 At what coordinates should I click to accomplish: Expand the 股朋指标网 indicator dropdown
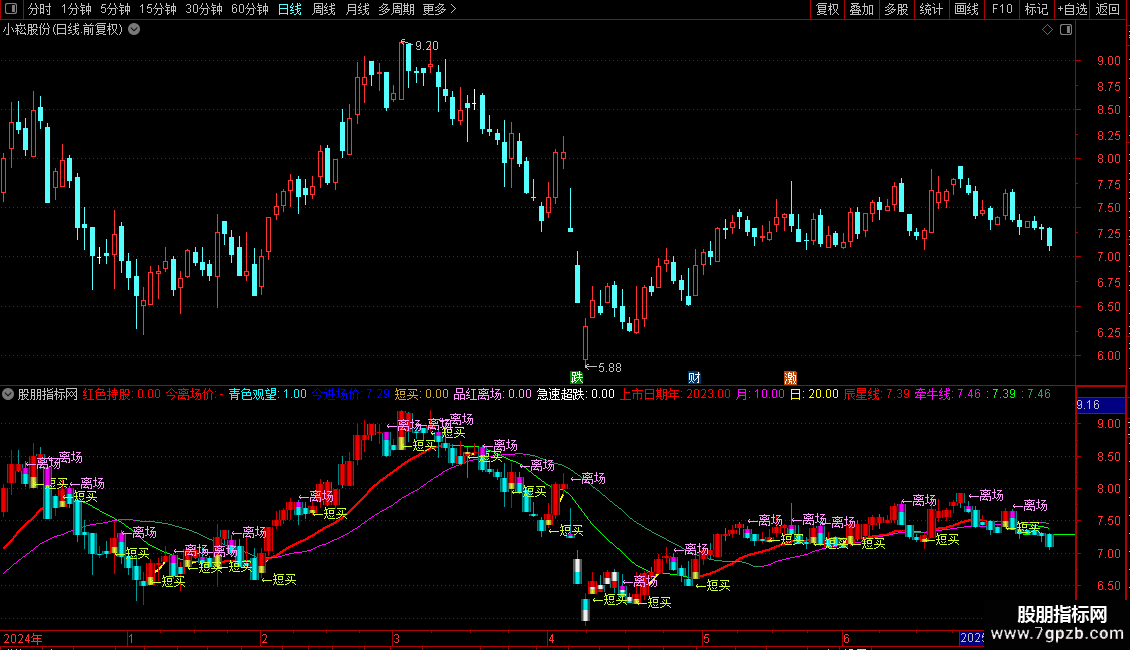click(8, 394)
